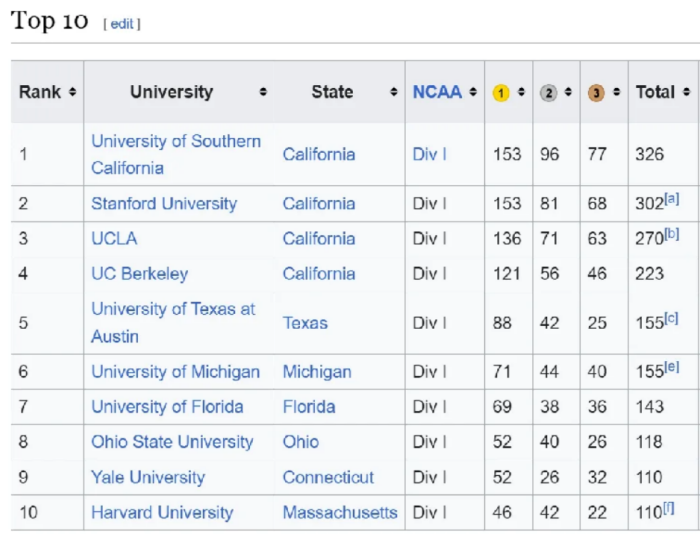Click footnote [c] beside Texas total
This screenshot has height=537, width=700.
click(x=672, y=318)
